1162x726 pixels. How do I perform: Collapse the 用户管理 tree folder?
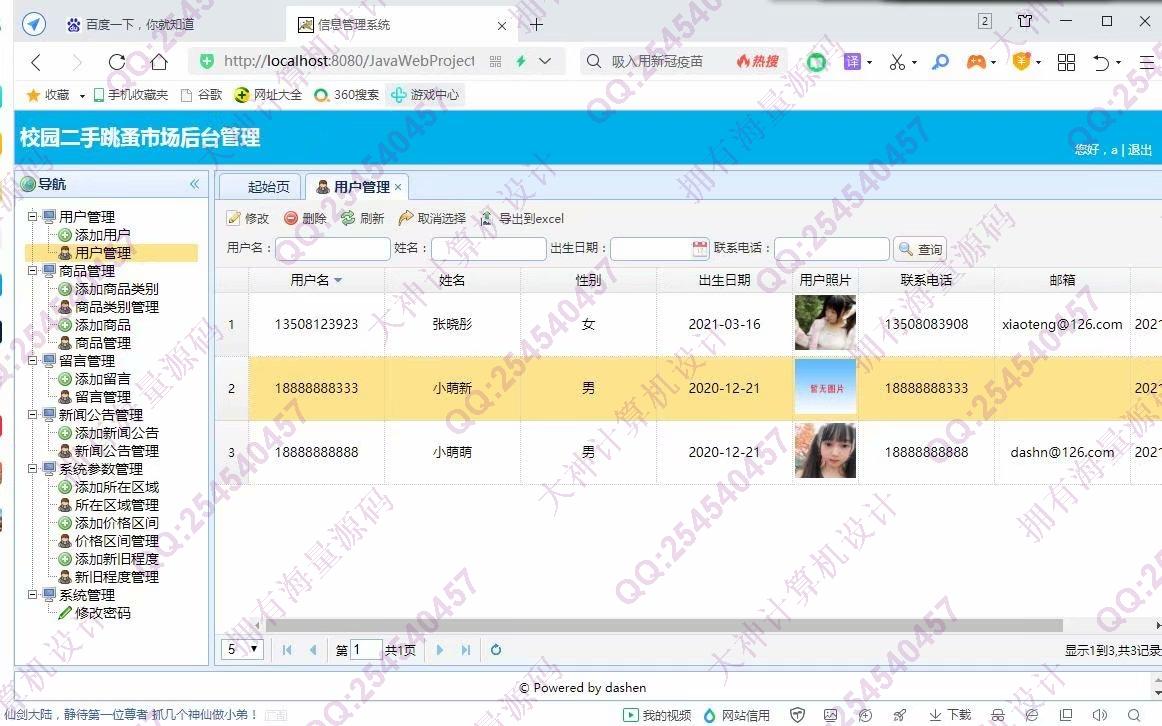[33, 217]
